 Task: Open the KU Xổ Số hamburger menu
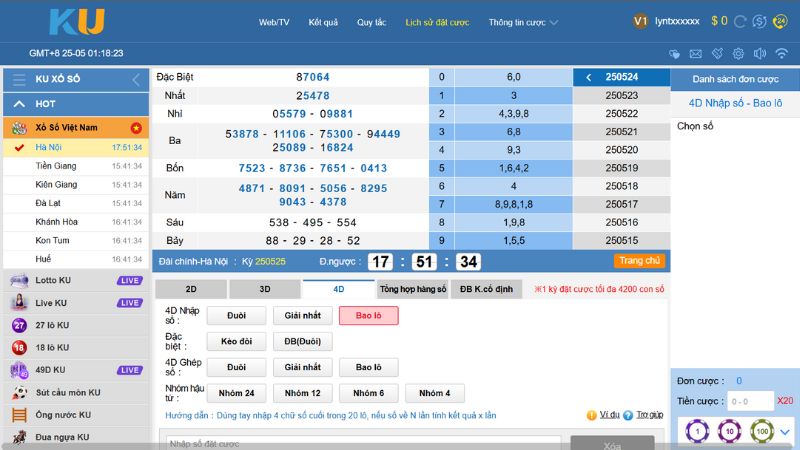tap(19, 80)
